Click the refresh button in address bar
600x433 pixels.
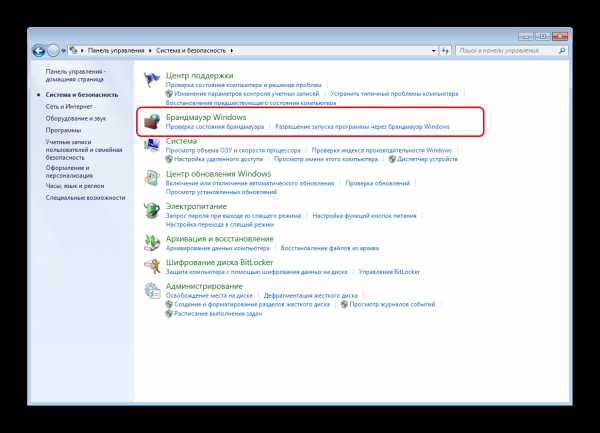(x=445, y=50)
